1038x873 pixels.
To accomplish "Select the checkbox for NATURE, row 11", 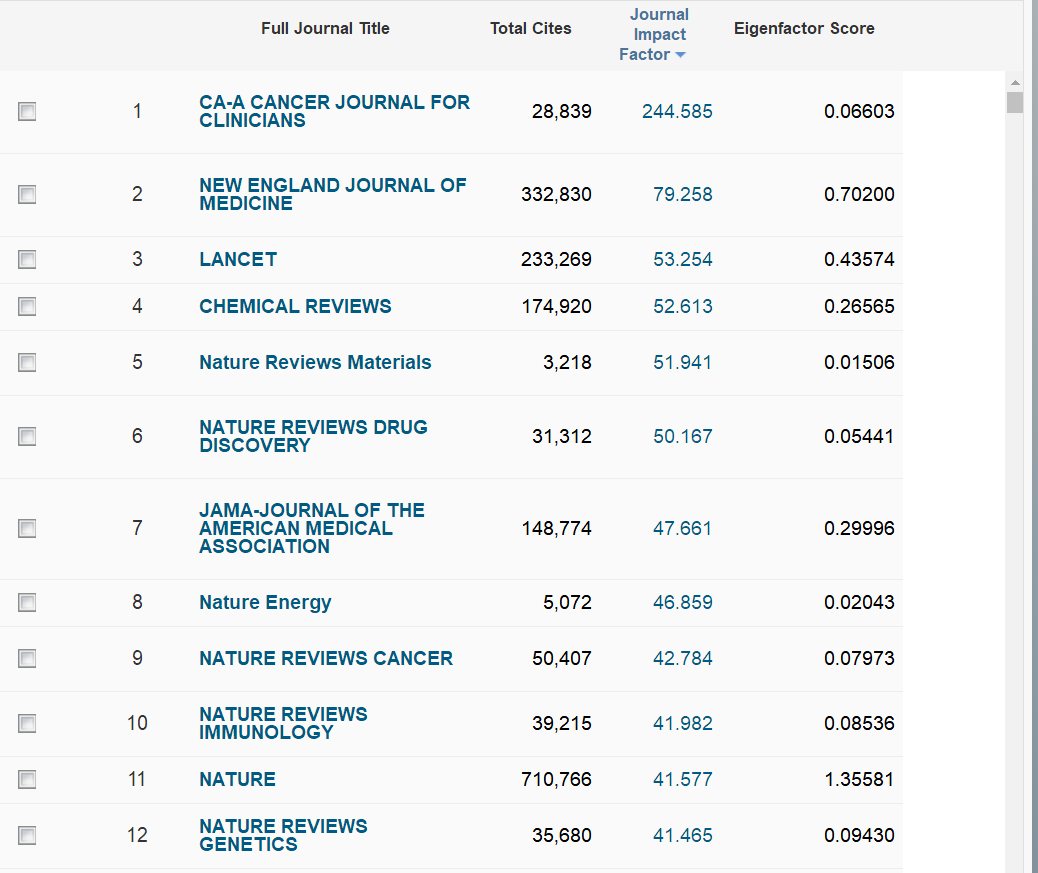I will pos(27,780).
